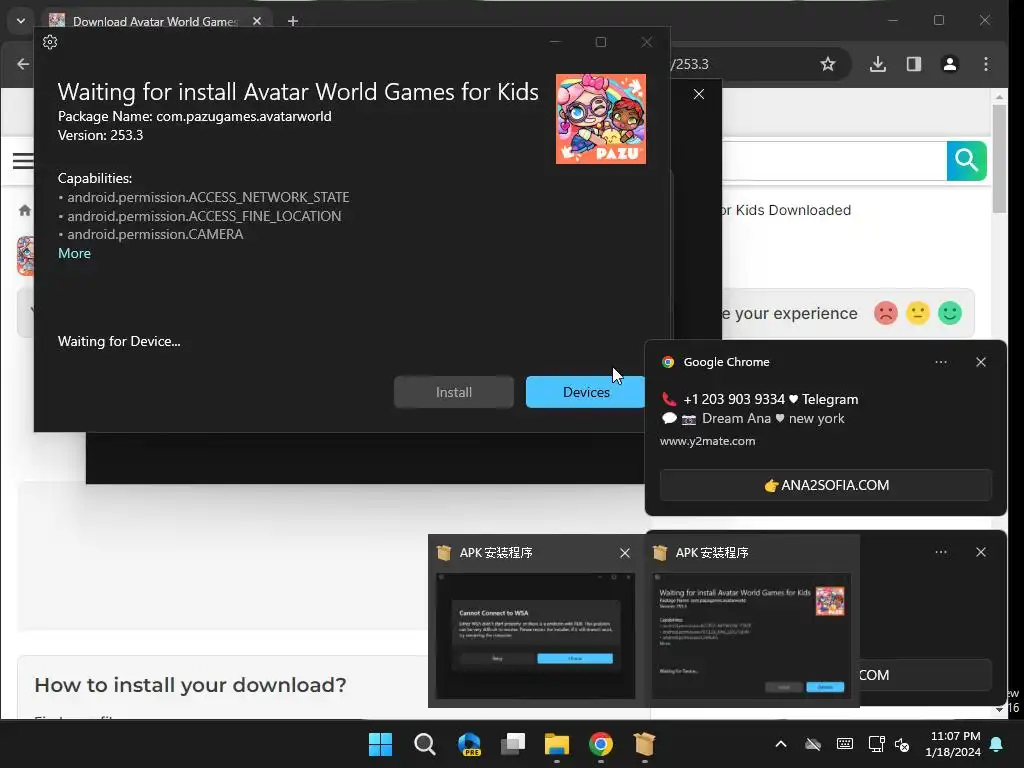This screenshot has width=1024, height=768.
Task: Go back in Chrome
Action: point(24,64)
